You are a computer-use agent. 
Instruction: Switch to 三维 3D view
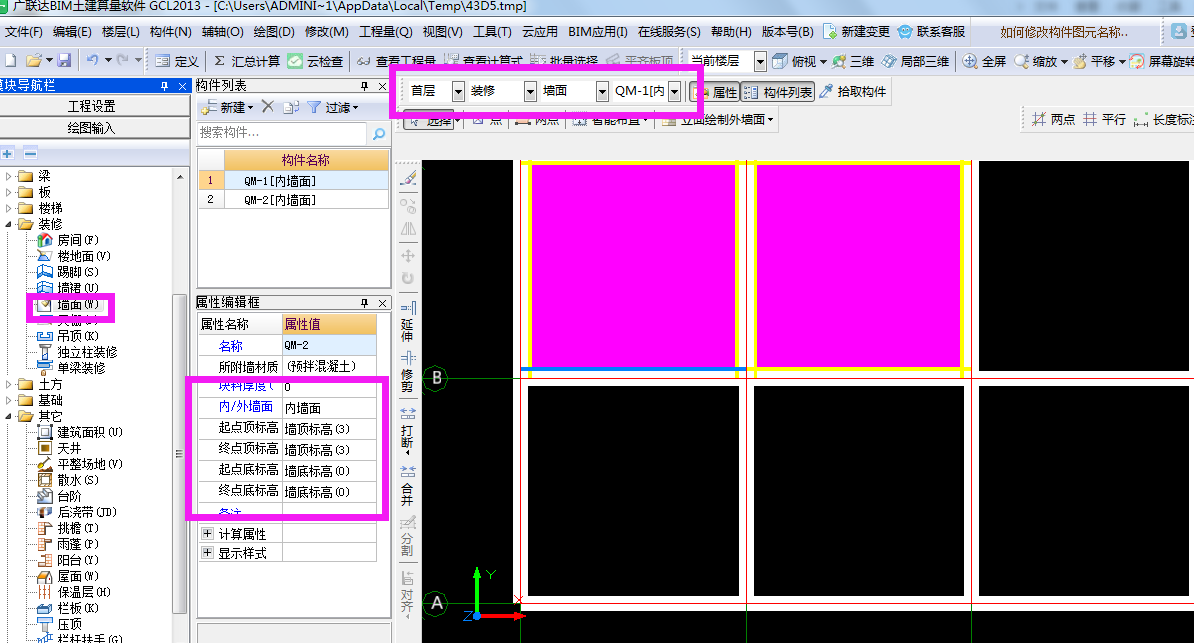coord(853,61)
